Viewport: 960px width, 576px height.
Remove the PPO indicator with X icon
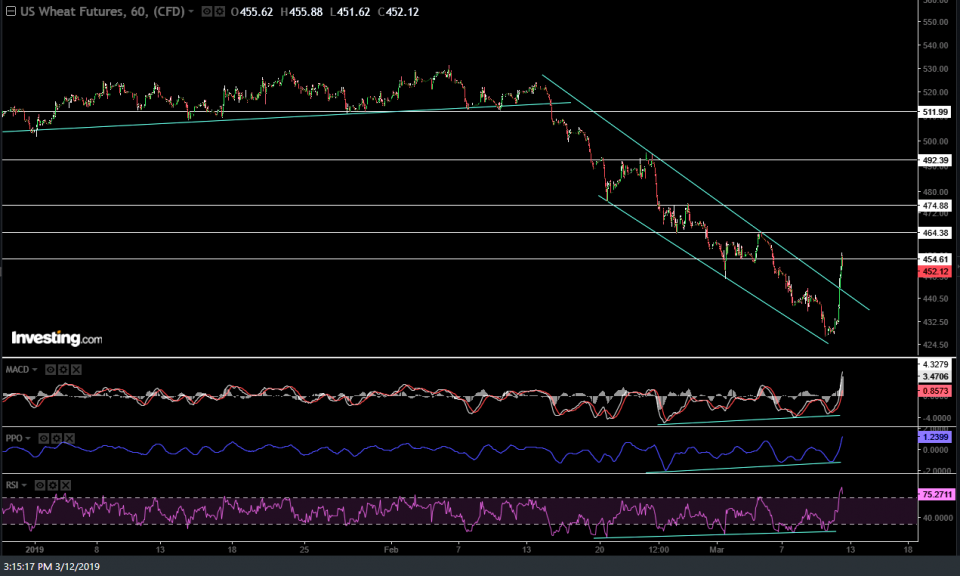coord(70,438)
